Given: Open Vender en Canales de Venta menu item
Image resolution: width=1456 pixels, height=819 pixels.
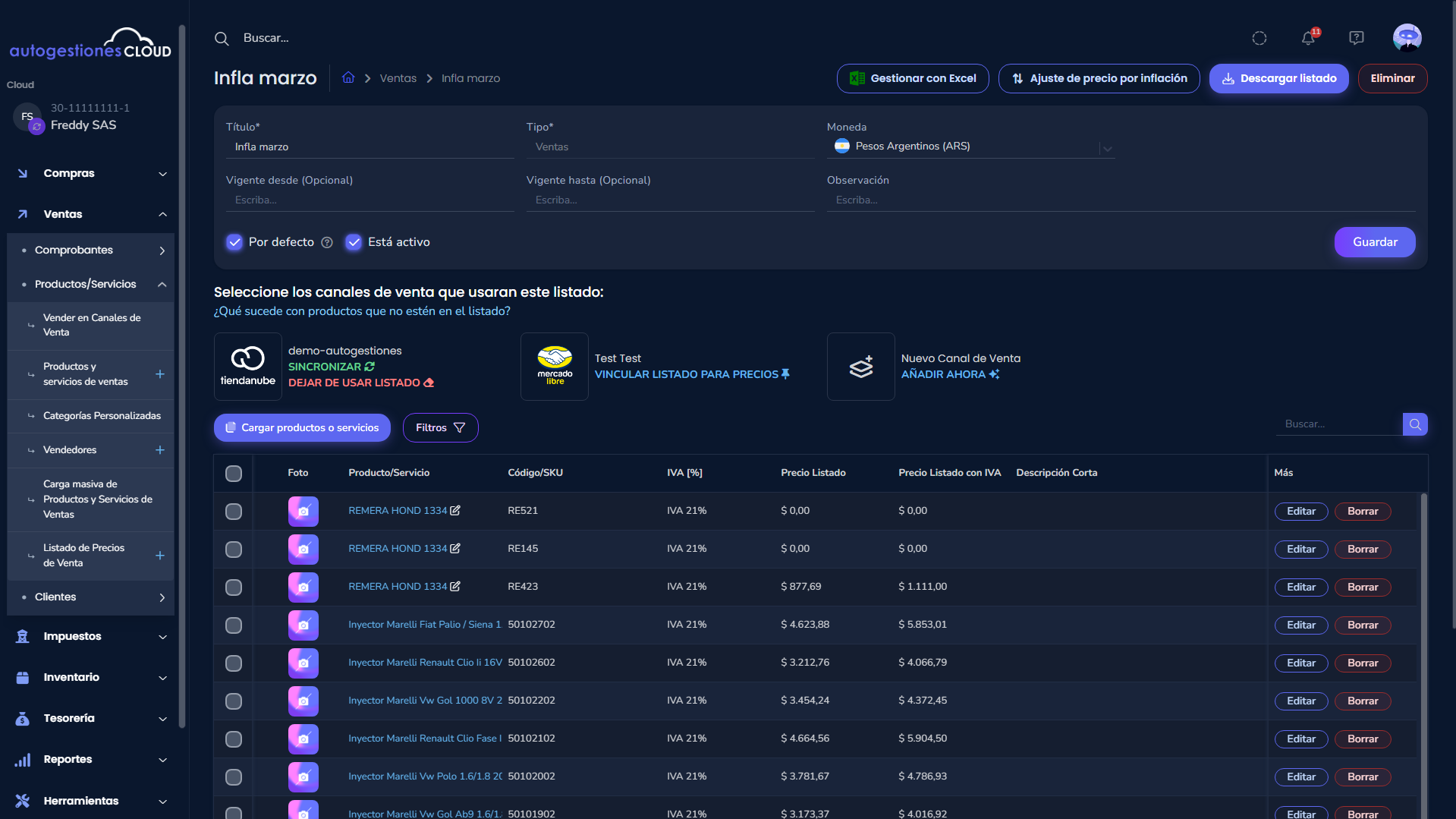Looking at the screenshot, I should coord(92,325).
